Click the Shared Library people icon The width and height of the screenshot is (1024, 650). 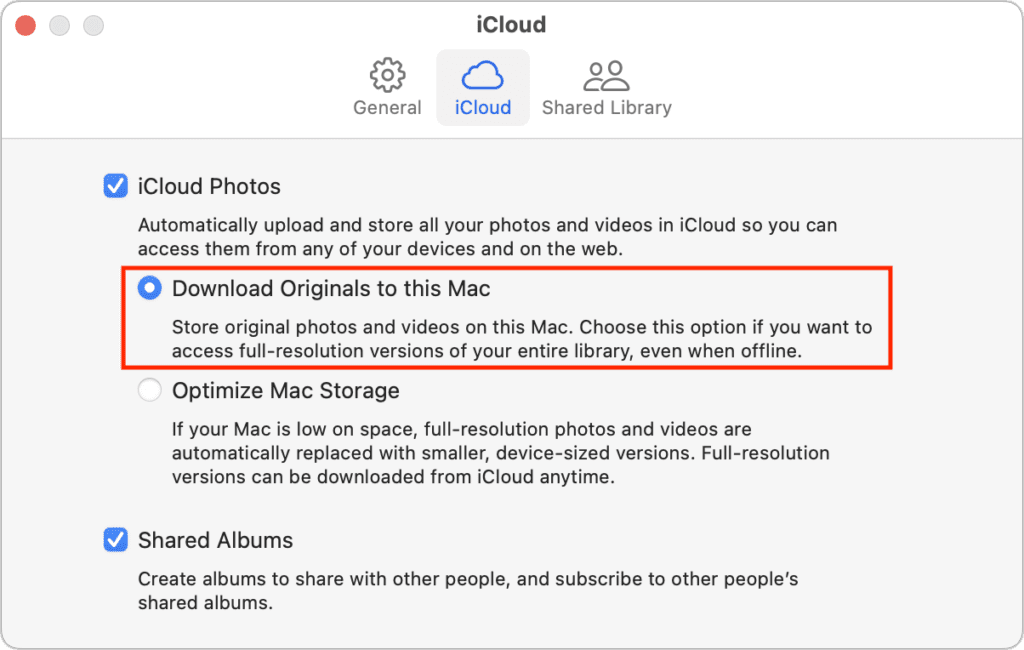(x=606, y=75)
